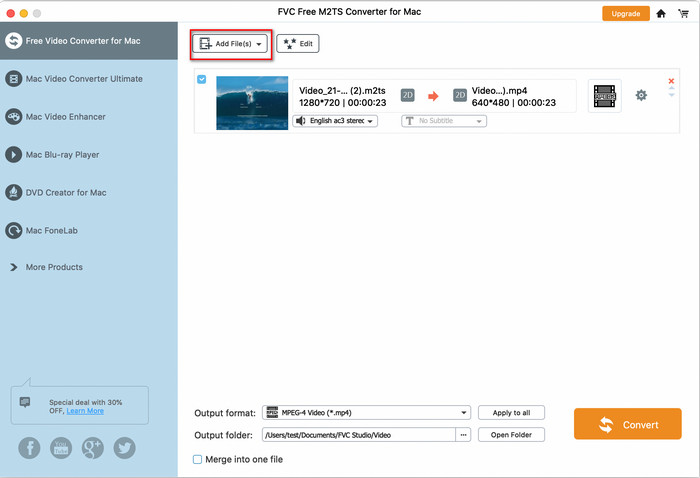Click Apply to all button

click(x=511, y=413)
